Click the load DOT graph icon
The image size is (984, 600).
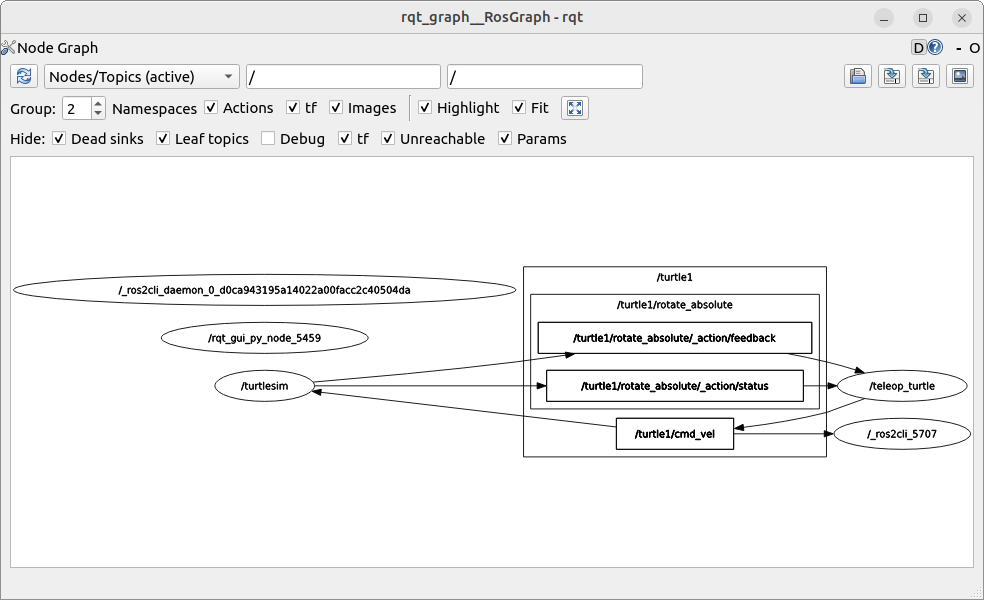point(858,77)
